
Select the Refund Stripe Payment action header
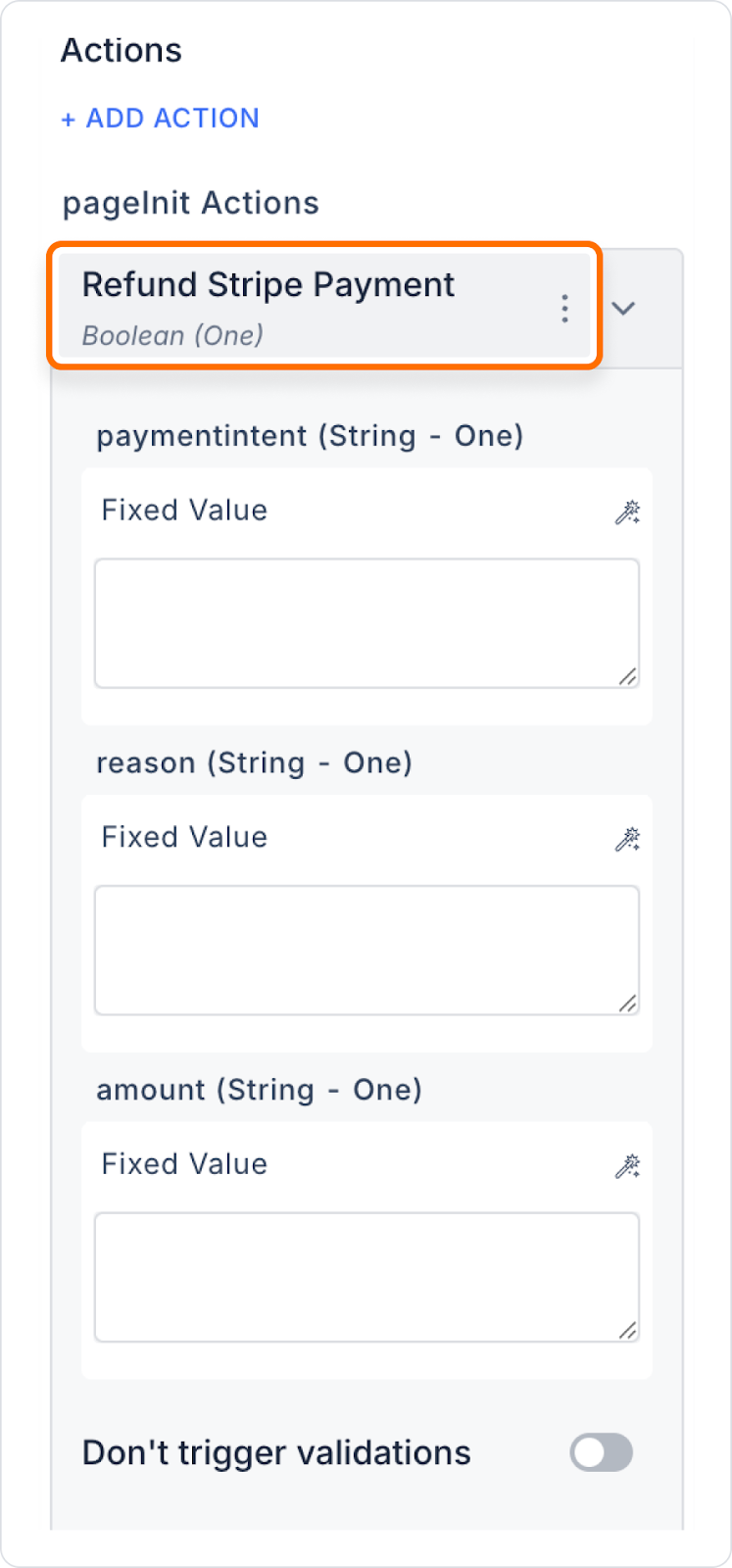(324, 307)
